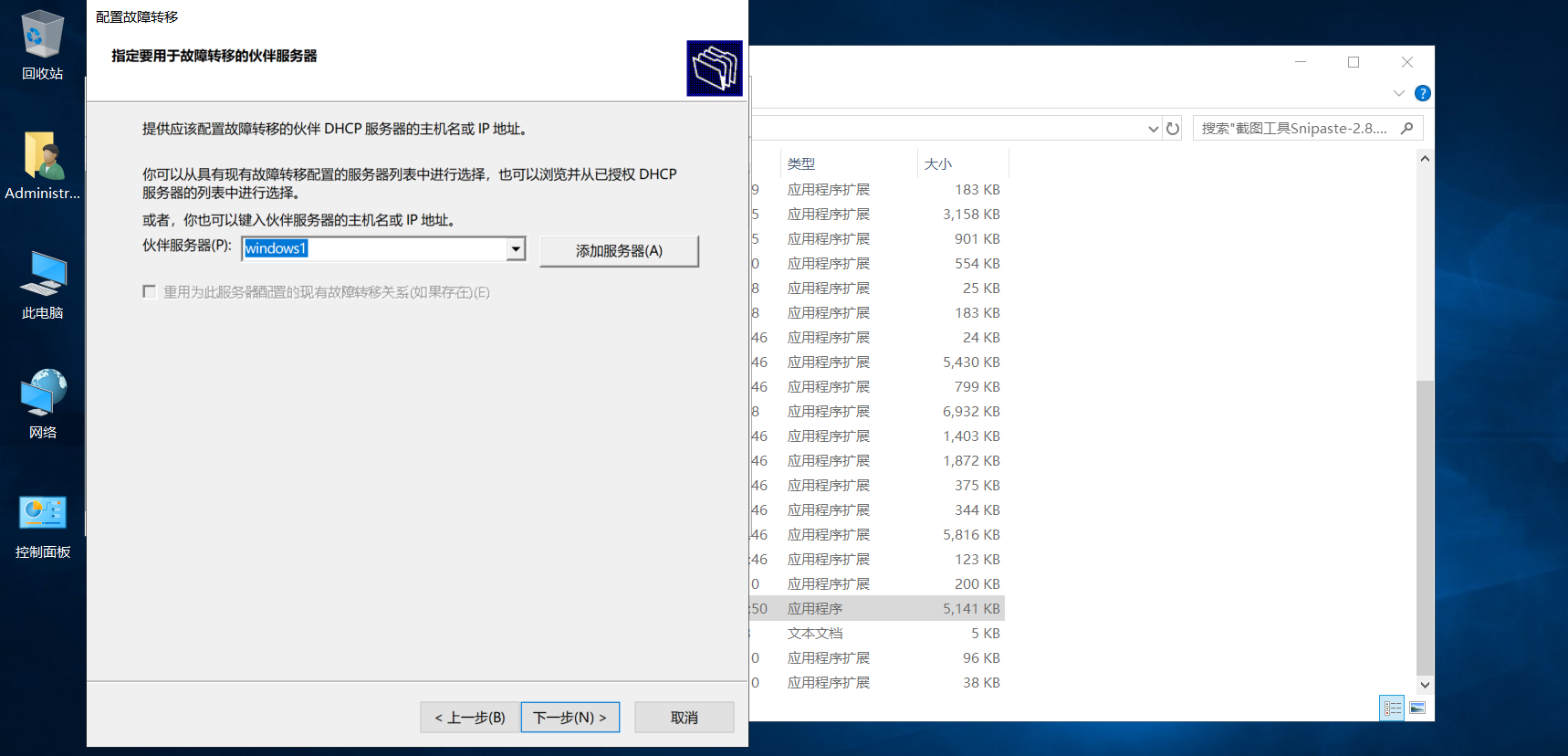
Task: Switch to large thumbnails view icon
Action: (x=1417, y=708)
